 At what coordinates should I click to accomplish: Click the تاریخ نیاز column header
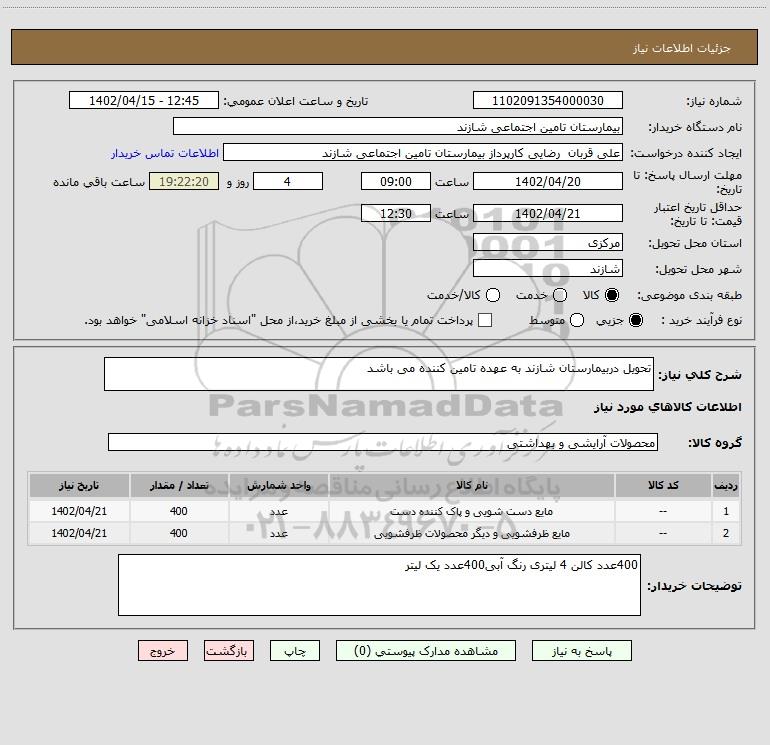pos(79,485)
